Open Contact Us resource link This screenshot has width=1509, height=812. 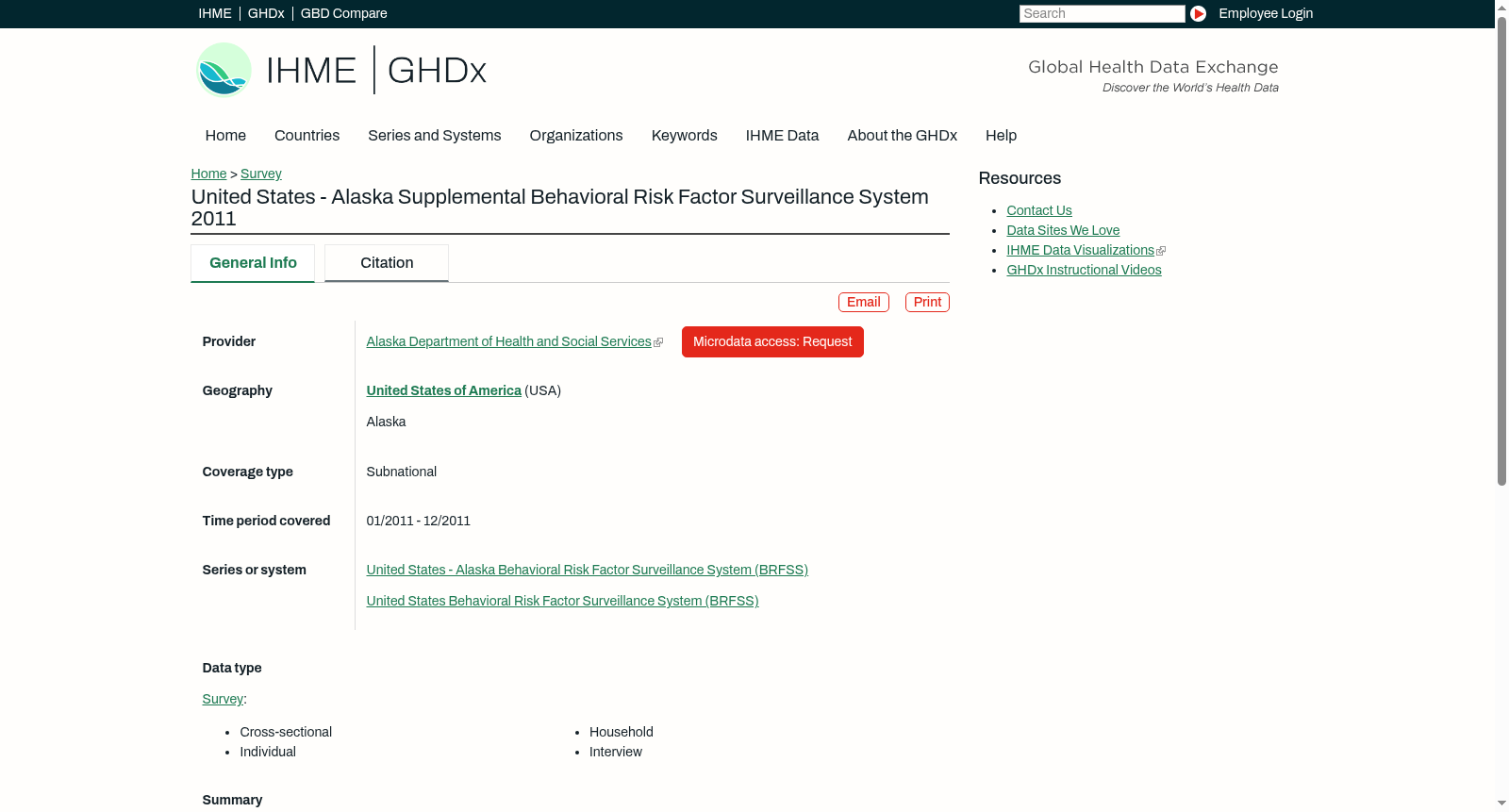pyautogui.click(x=1039, y=210)
